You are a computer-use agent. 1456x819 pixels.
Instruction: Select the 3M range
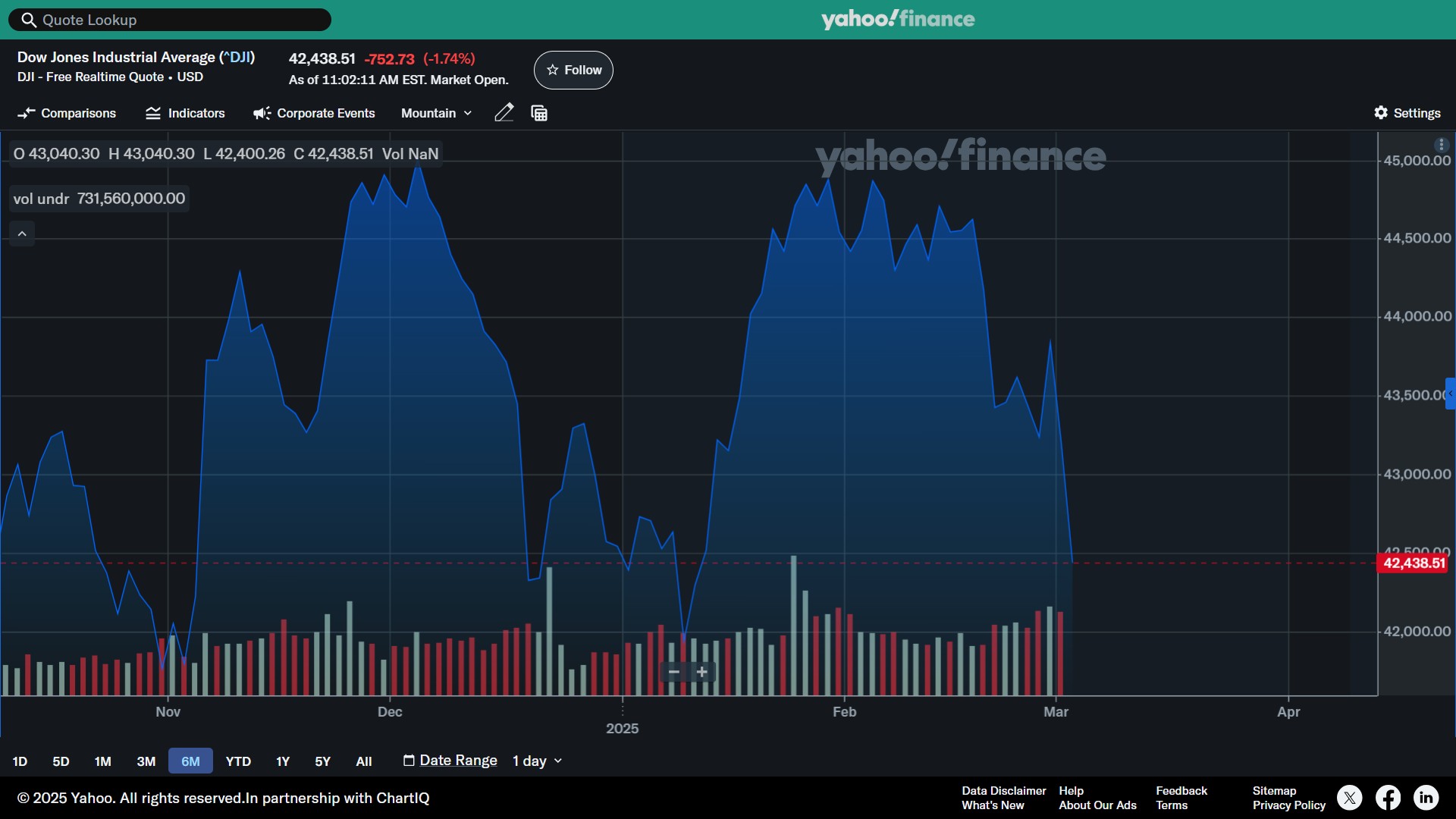click(x=146, y=761)
